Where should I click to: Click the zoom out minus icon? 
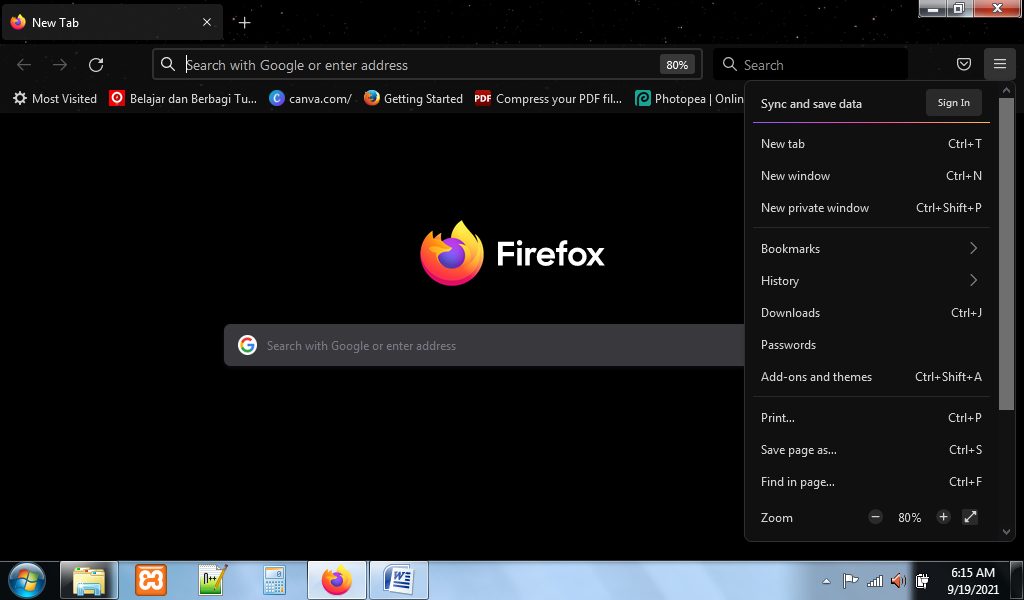click(876, 517)
